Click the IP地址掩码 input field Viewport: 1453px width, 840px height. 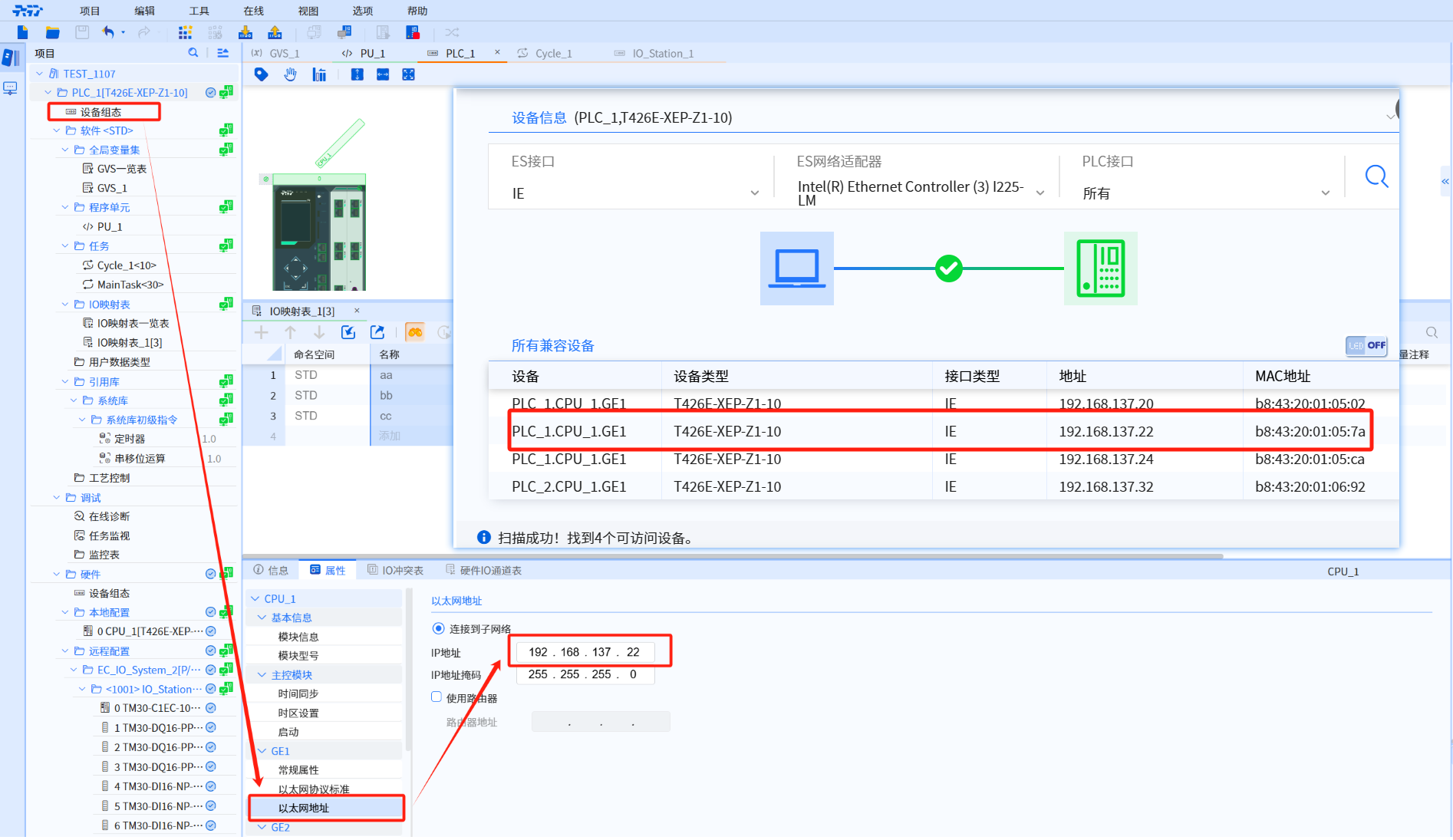tap(585, 675)
